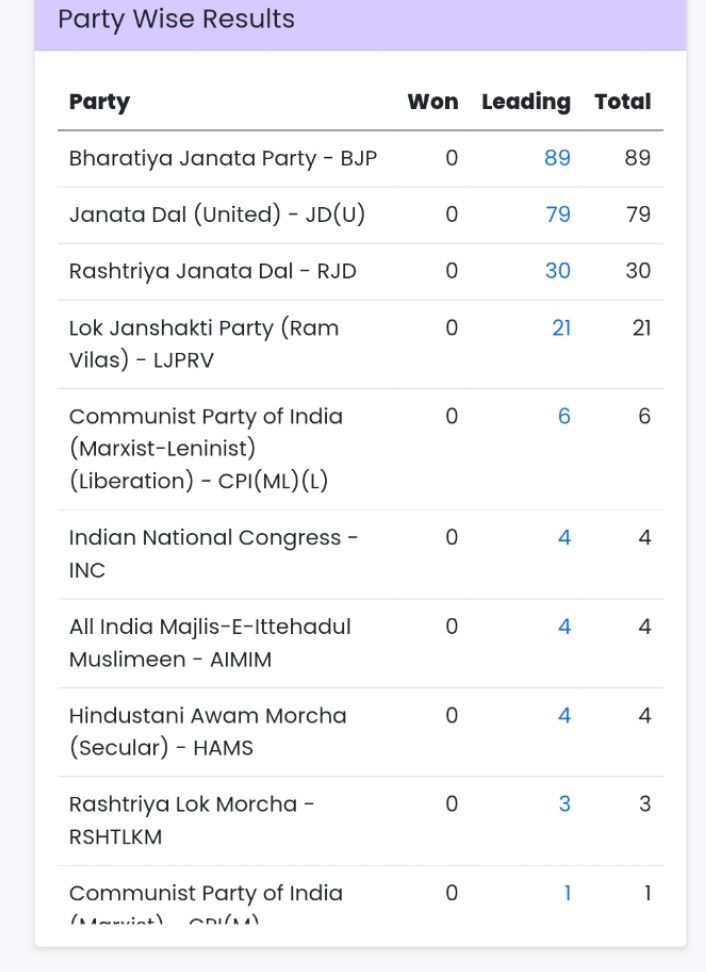Click Janata Dal (United) party name

(217, 214)
